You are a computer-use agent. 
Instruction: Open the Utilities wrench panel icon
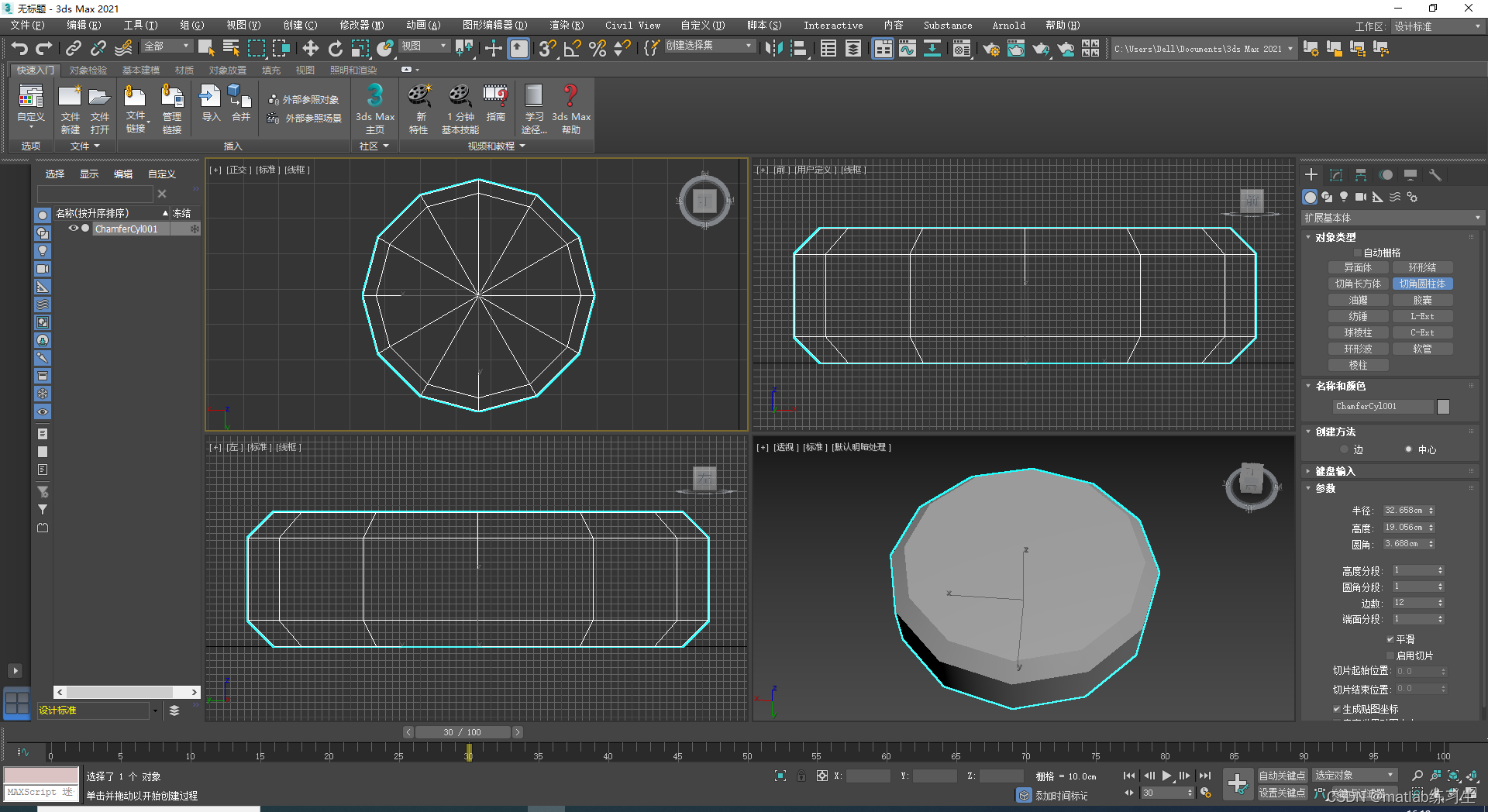click(1435, 175)
